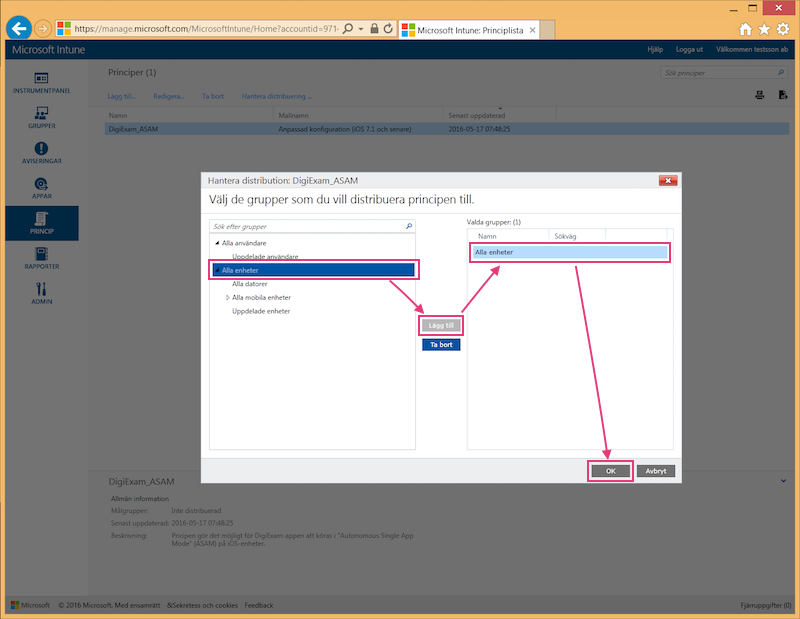Viewport: 800px width, 619px height.
Task: Click the export list icon
Action: click(x=783, y=95)
